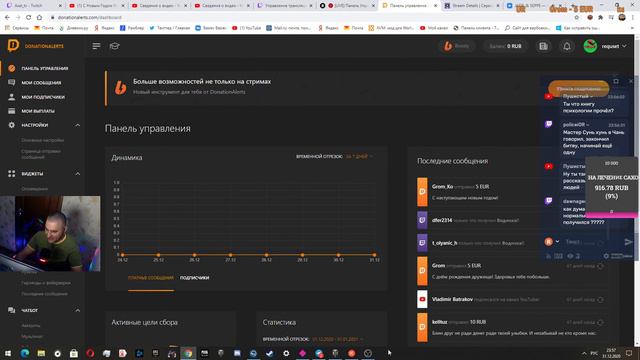This screenshot has height=360, width=640.
Task: Click the streamer webcam thumbnail
Action: (x=50, y=233)
